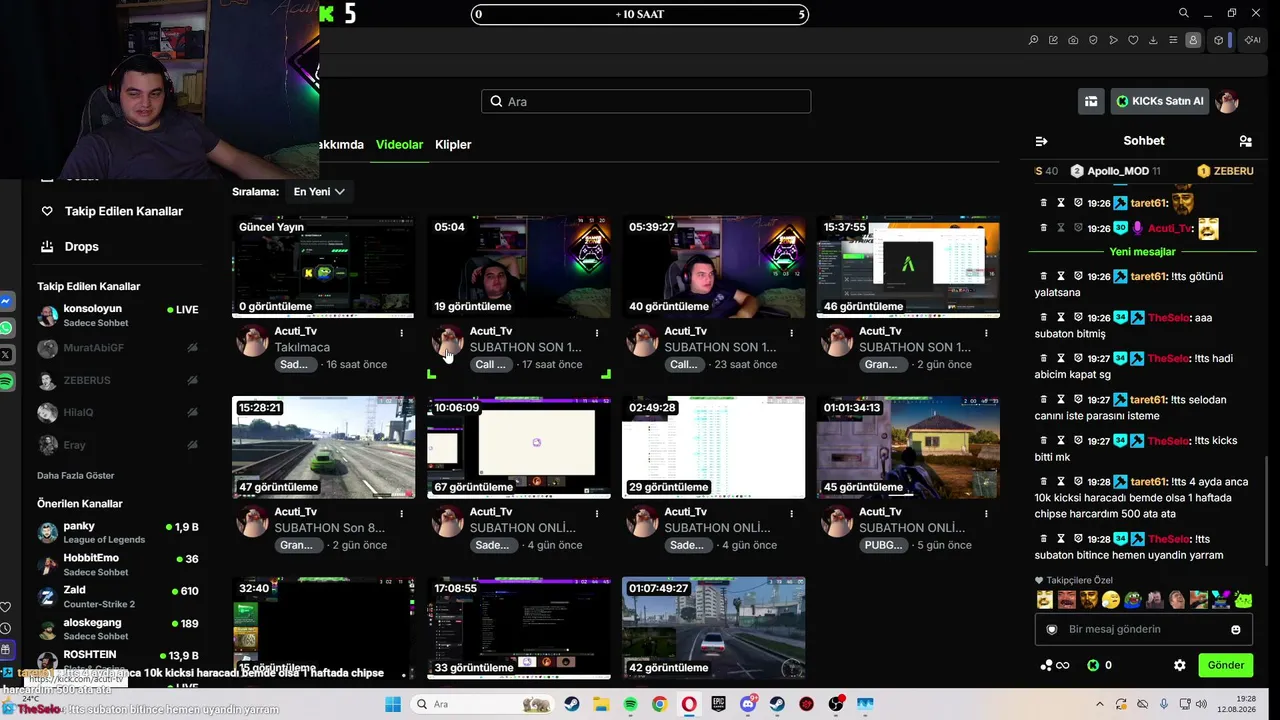1280x720 pixels.
Task: Open options for the 17 saat önce video
Action: 597,333
